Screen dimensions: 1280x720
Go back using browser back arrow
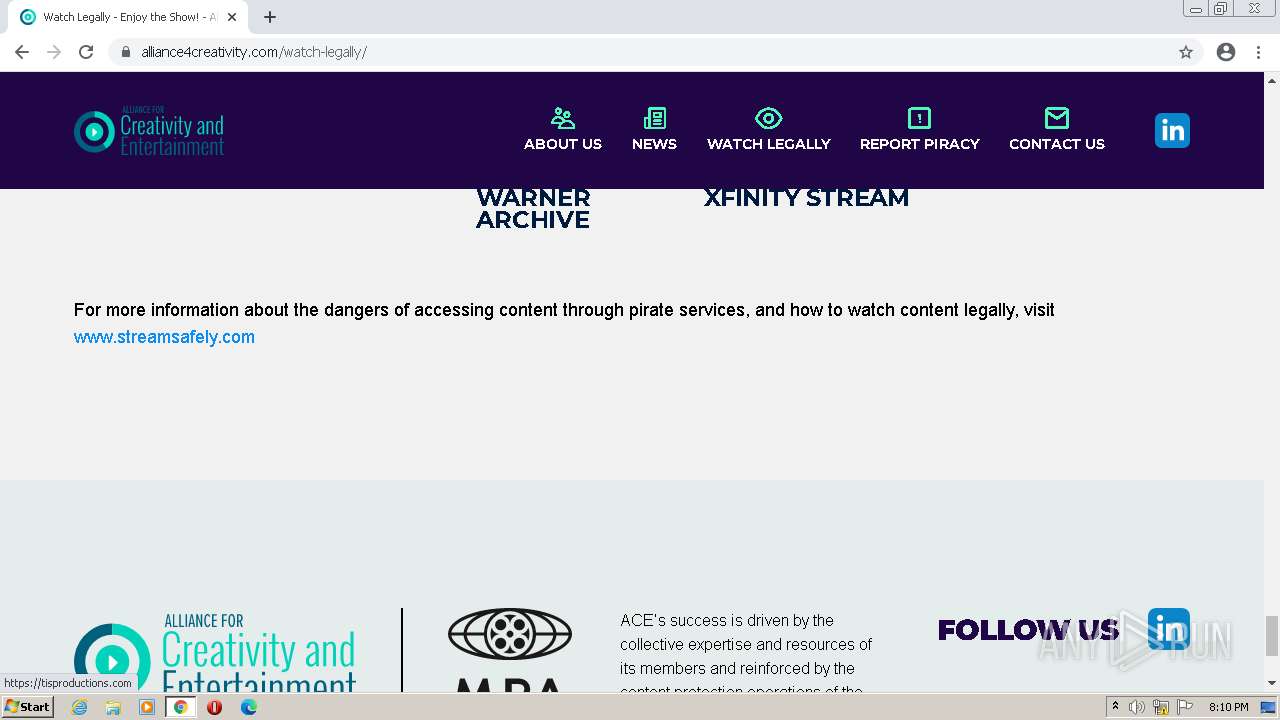tap(22, 52)
